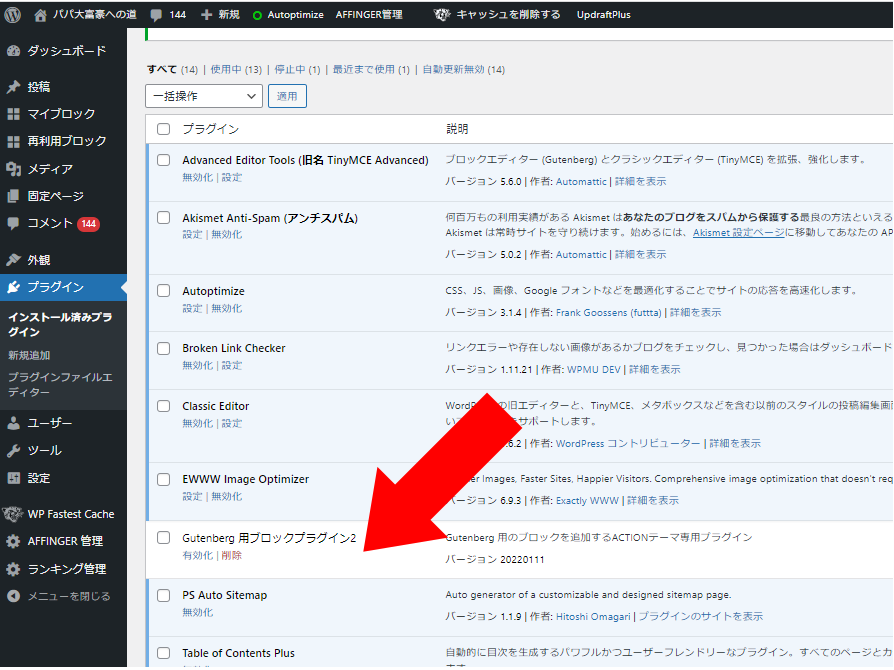This screenshot has height=670, width=894.
Task: Click the バージョン 20220111 text
Action: pyautogui.click(x=494, y=560)
